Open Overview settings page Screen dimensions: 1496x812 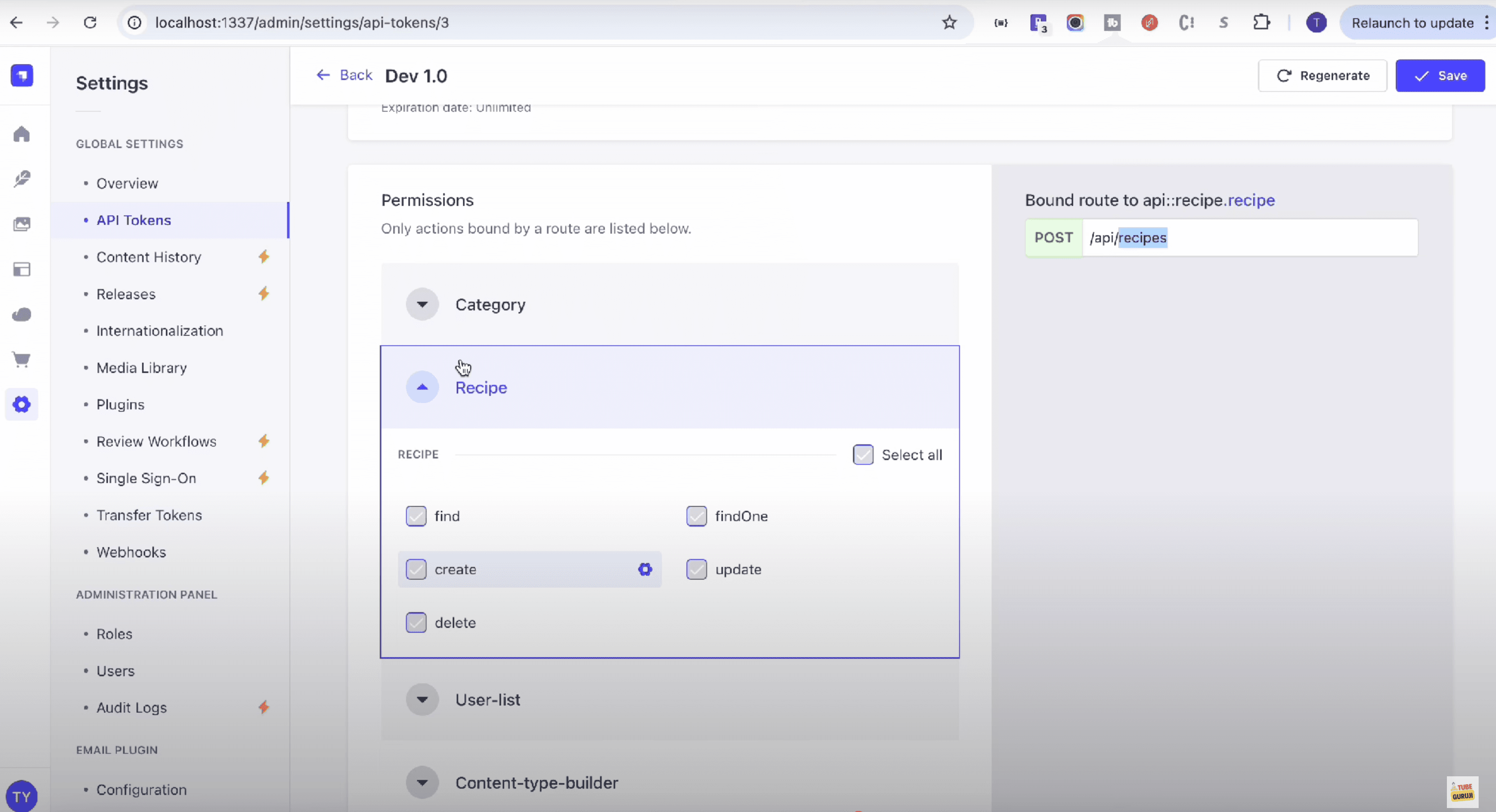tap(127, 183)
